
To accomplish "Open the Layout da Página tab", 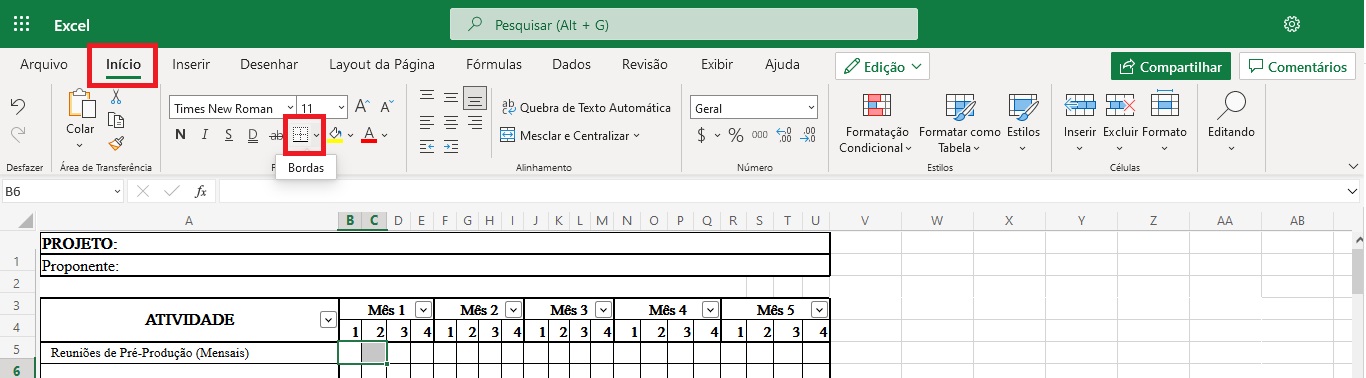I will point(382,64).
